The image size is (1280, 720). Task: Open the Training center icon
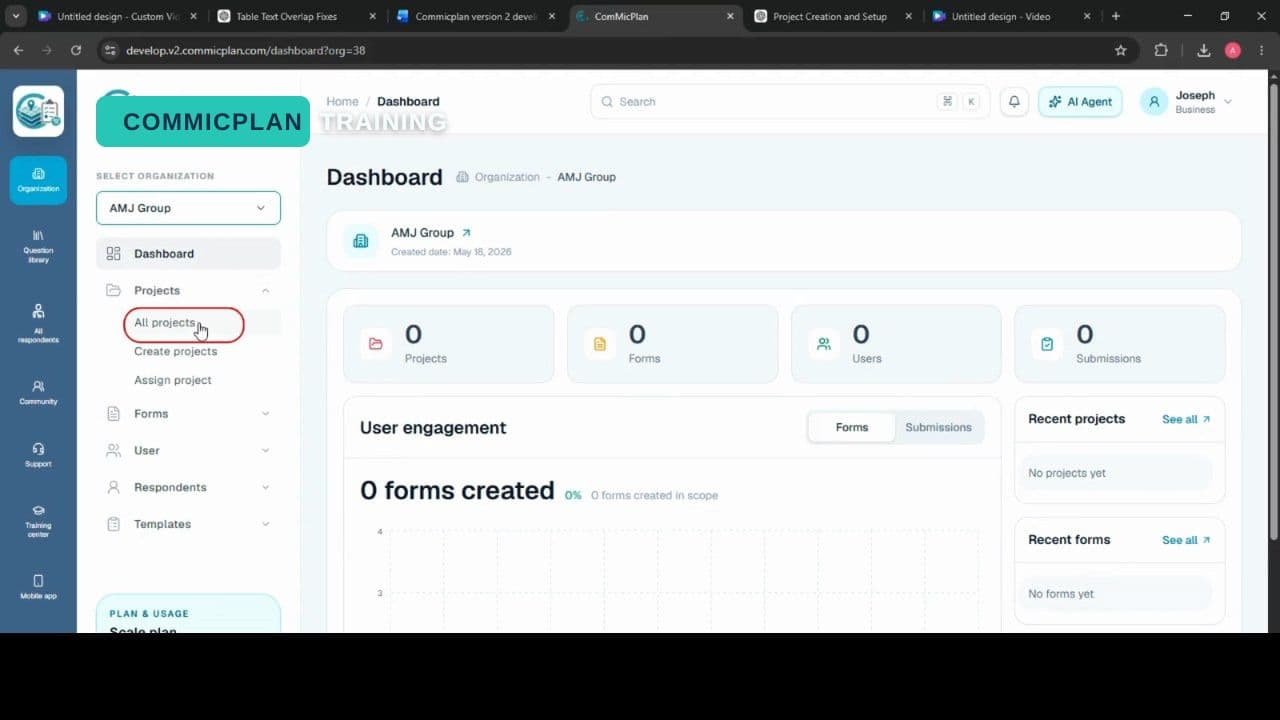pyautogui.click(x=38, y=521)
